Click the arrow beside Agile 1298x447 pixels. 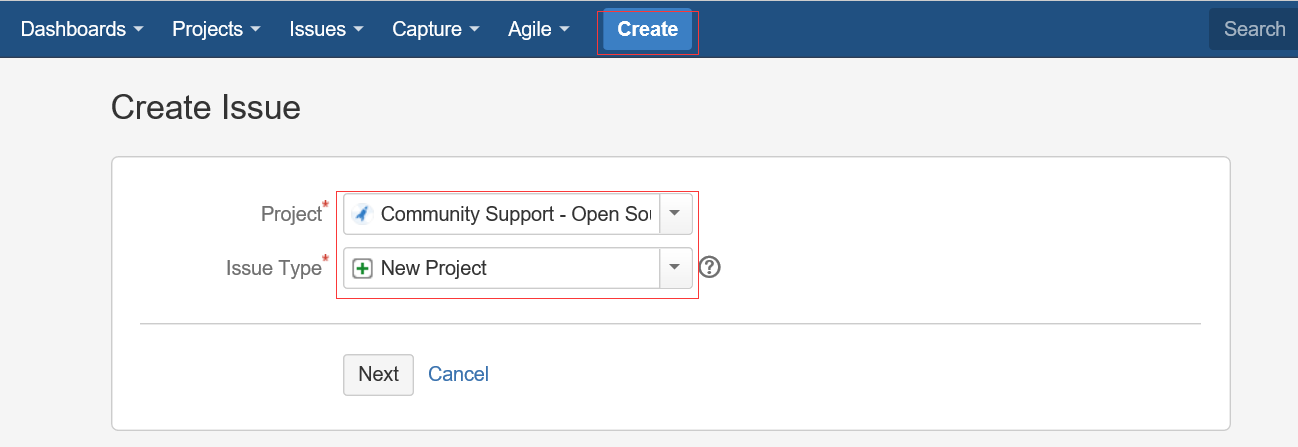click(565, 30)
